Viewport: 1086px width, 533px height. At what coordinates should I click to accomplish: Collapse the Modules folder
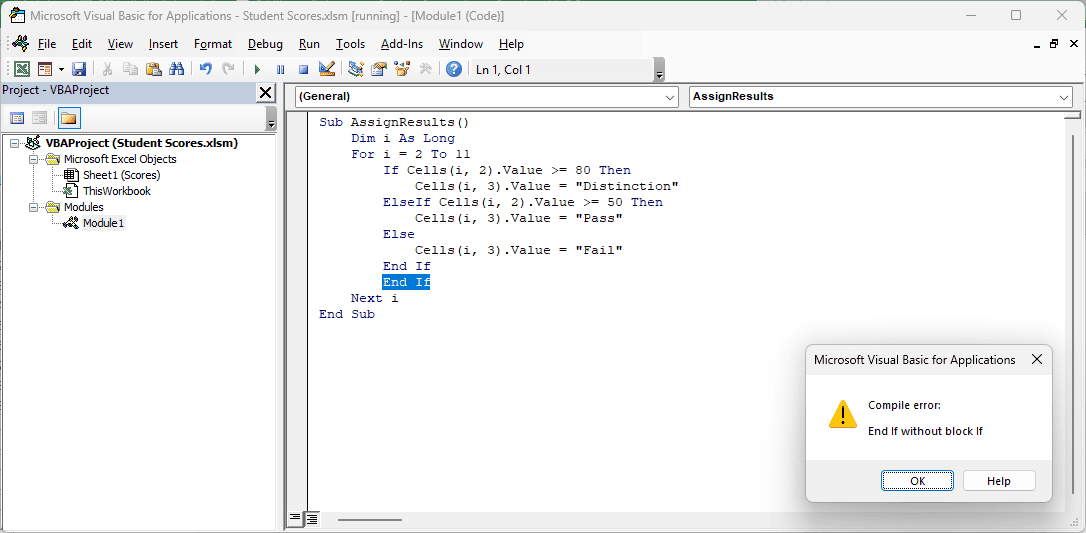click(x=33, y=207)
